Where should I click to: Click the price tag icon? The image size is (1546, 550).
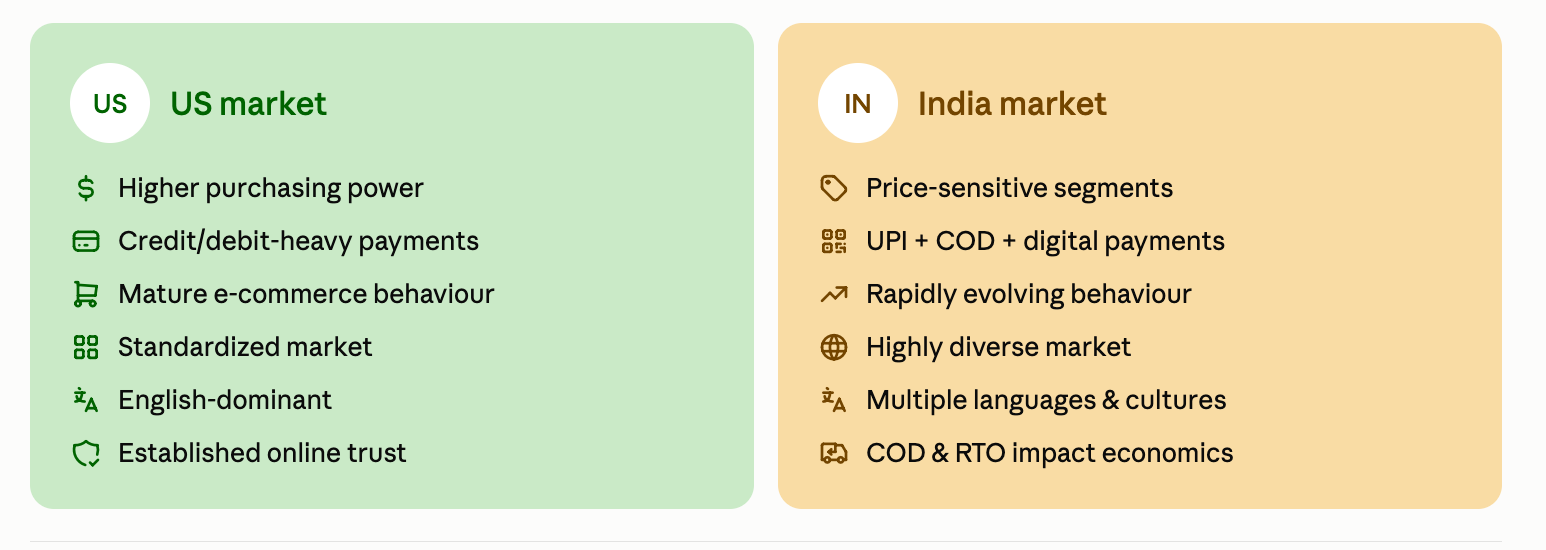834,188
